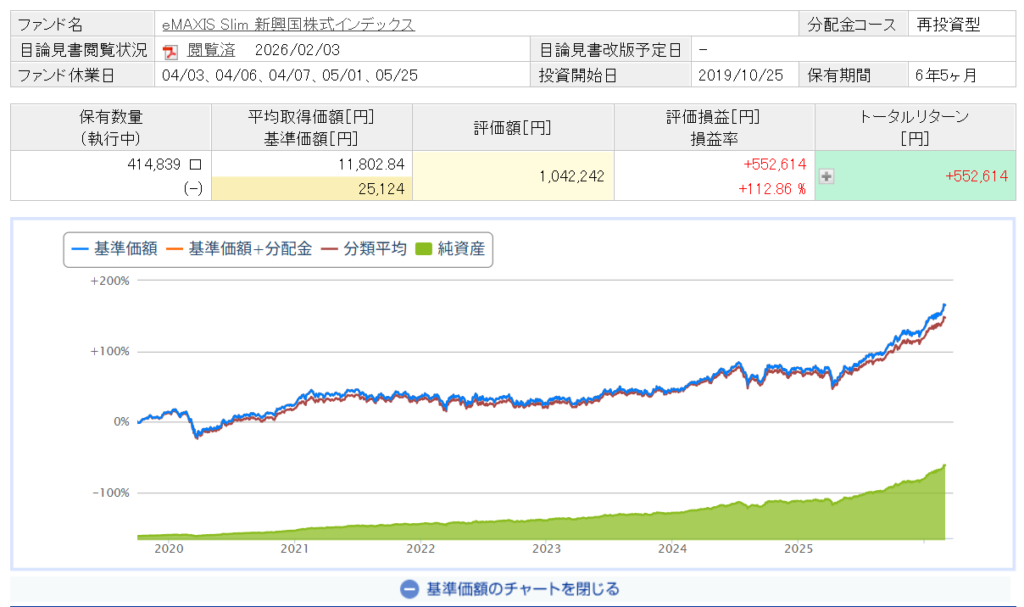Click the plus icon beside total return
Screen dimensions: 1024x607
click(x=826, y=176)
